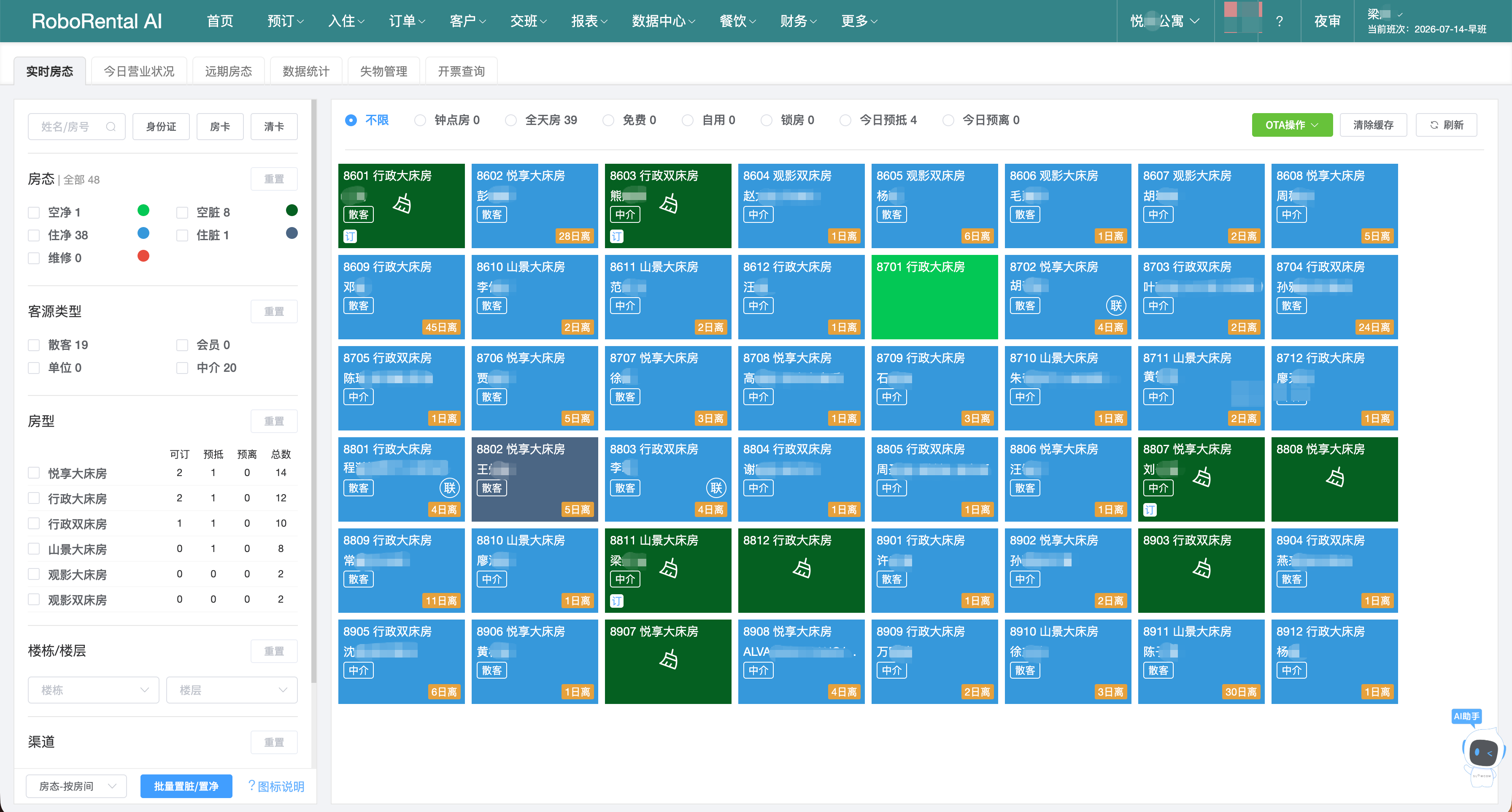The width and height of the screenshot is (1512, 812).
Task: Open the vacant room 8701 tile
Action: 934,297
